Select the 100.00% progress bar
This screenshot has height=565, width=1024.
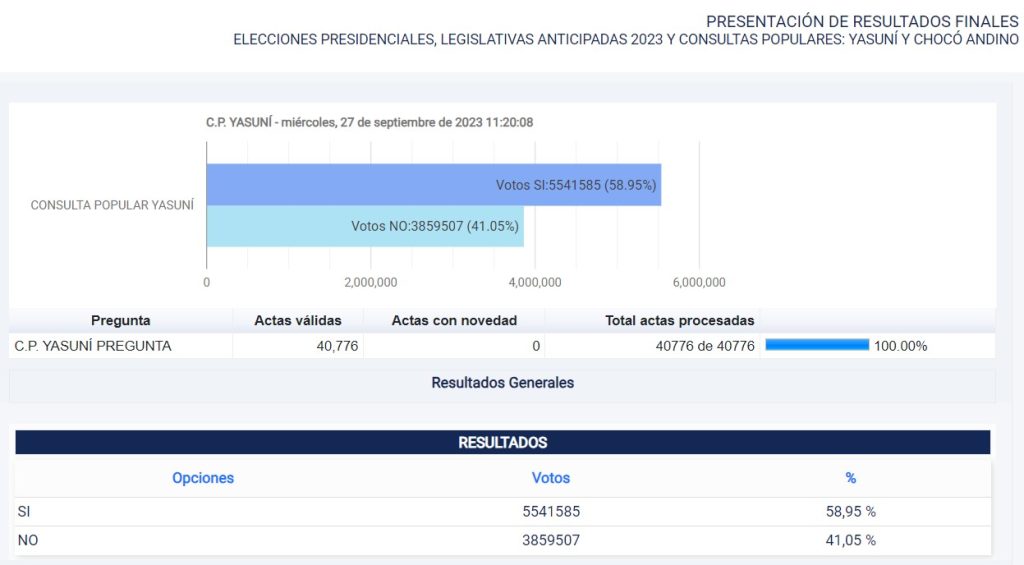pos(817,345)
